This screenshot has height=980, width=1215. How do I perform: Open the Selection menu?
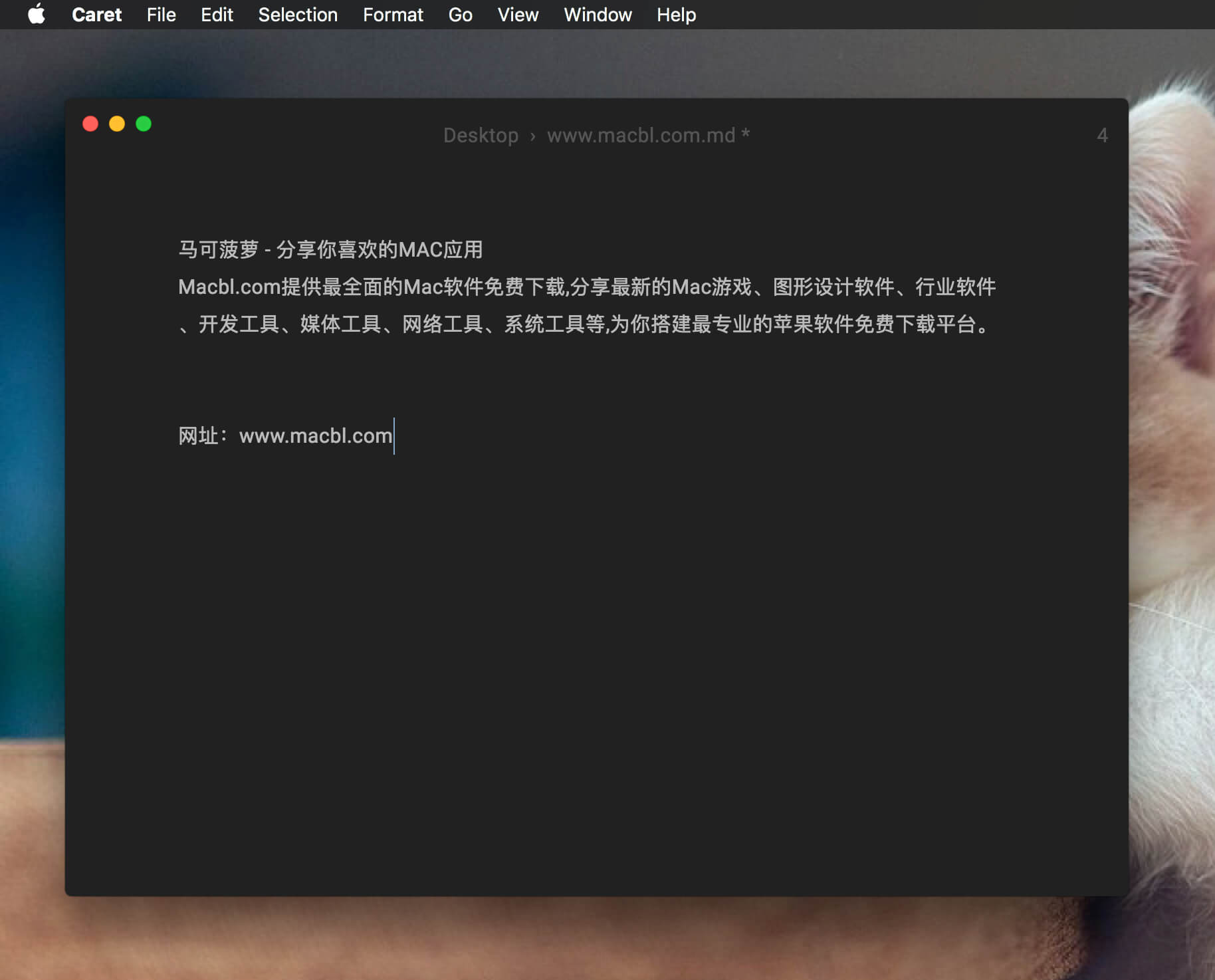(298, 15)
